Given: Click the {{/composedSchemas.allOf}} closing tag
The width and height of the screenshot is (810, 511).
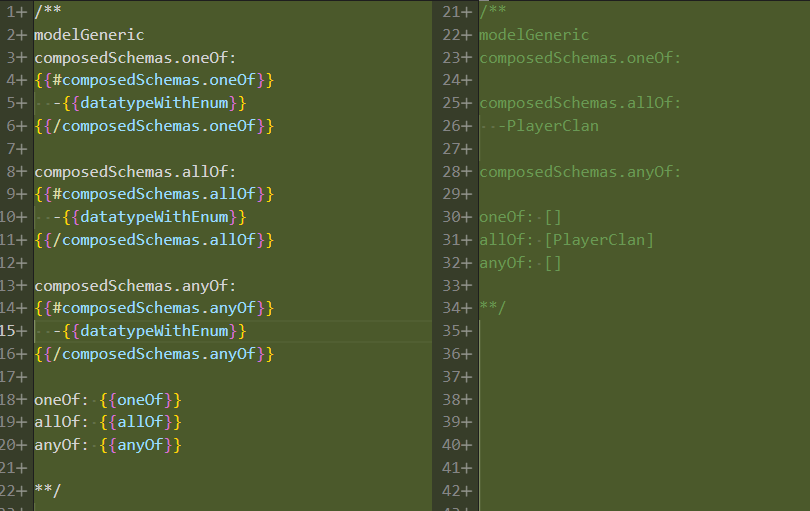Looking at the screenshot, I should coord(154,240).
